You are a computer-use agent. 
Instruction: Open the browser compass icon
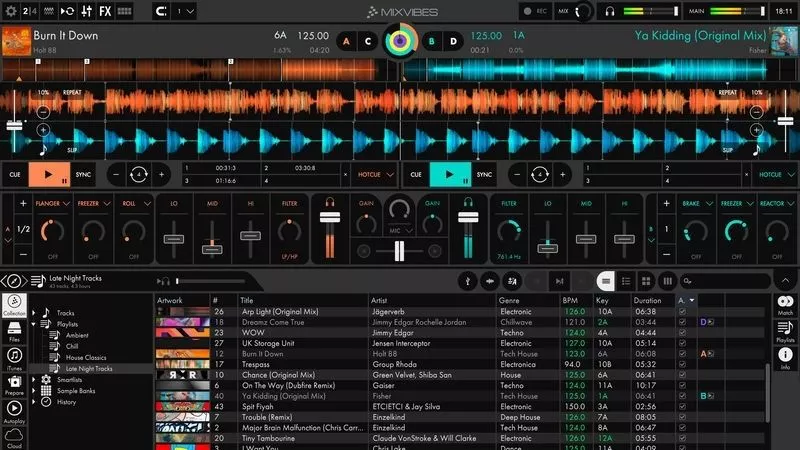click(x=14, y=281)
